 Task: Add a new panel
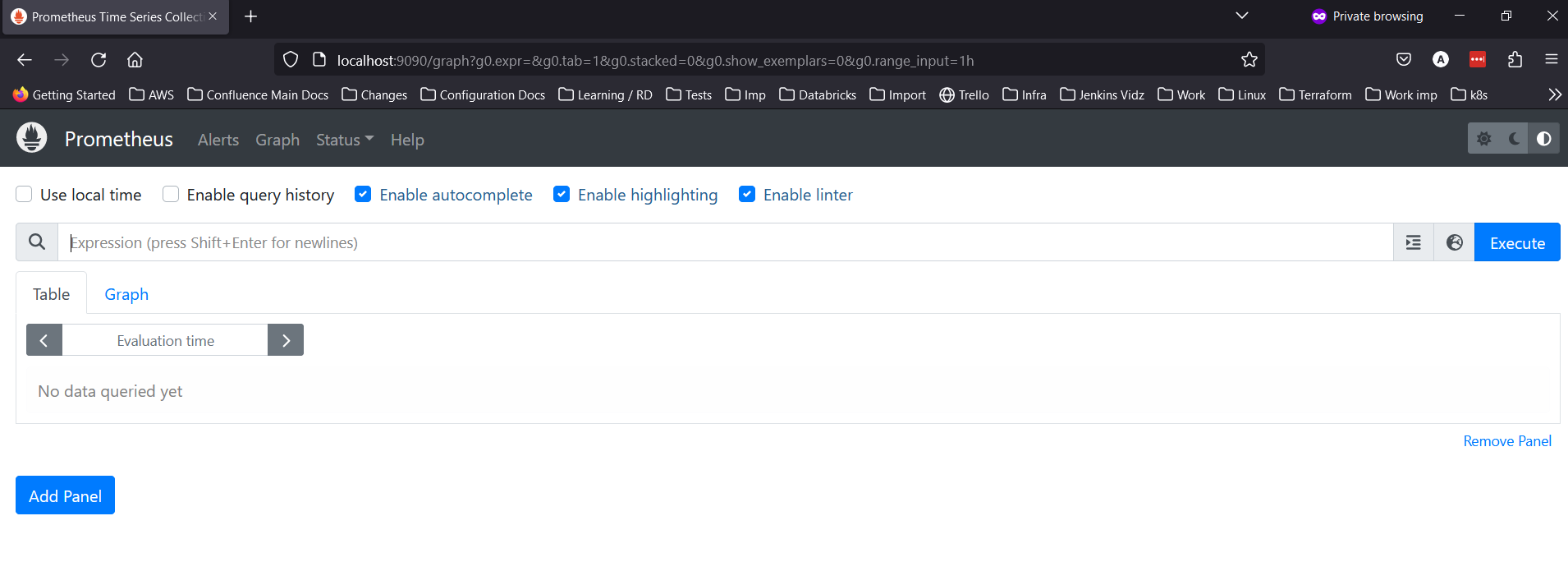pos(66,495)
